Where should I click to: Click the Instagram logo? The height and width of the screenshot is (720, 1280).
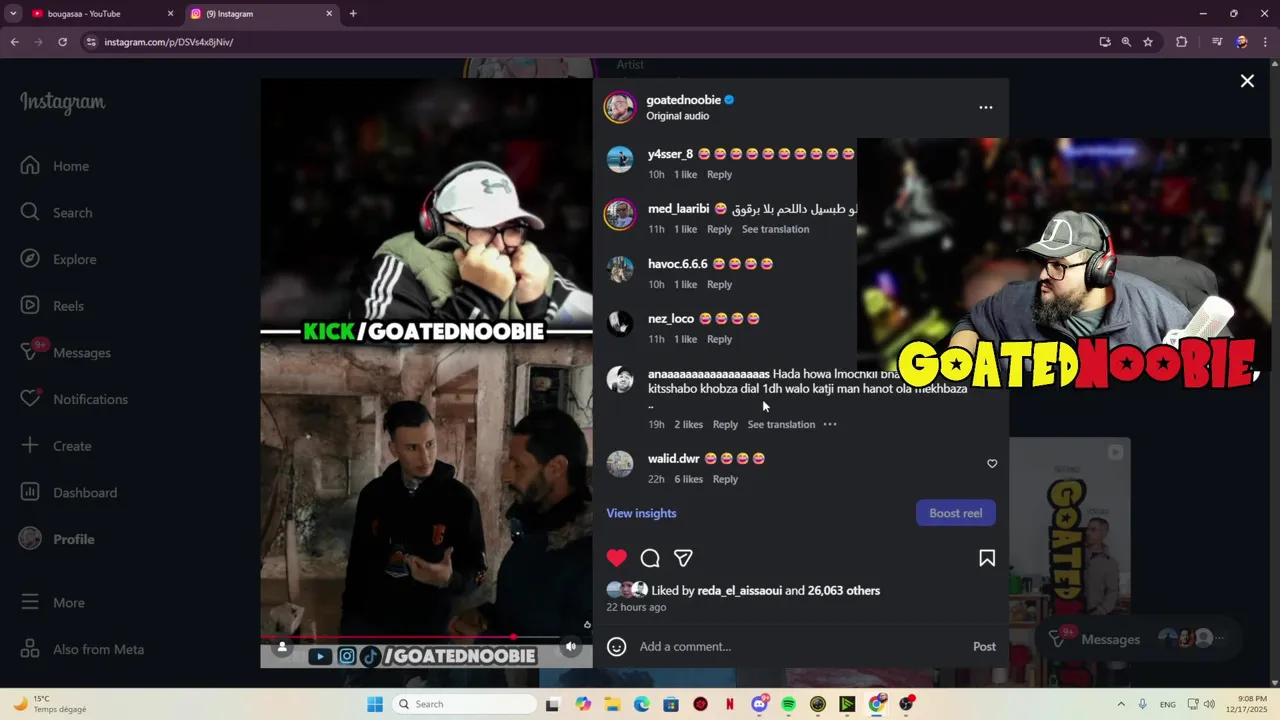(x=62, y=102)
